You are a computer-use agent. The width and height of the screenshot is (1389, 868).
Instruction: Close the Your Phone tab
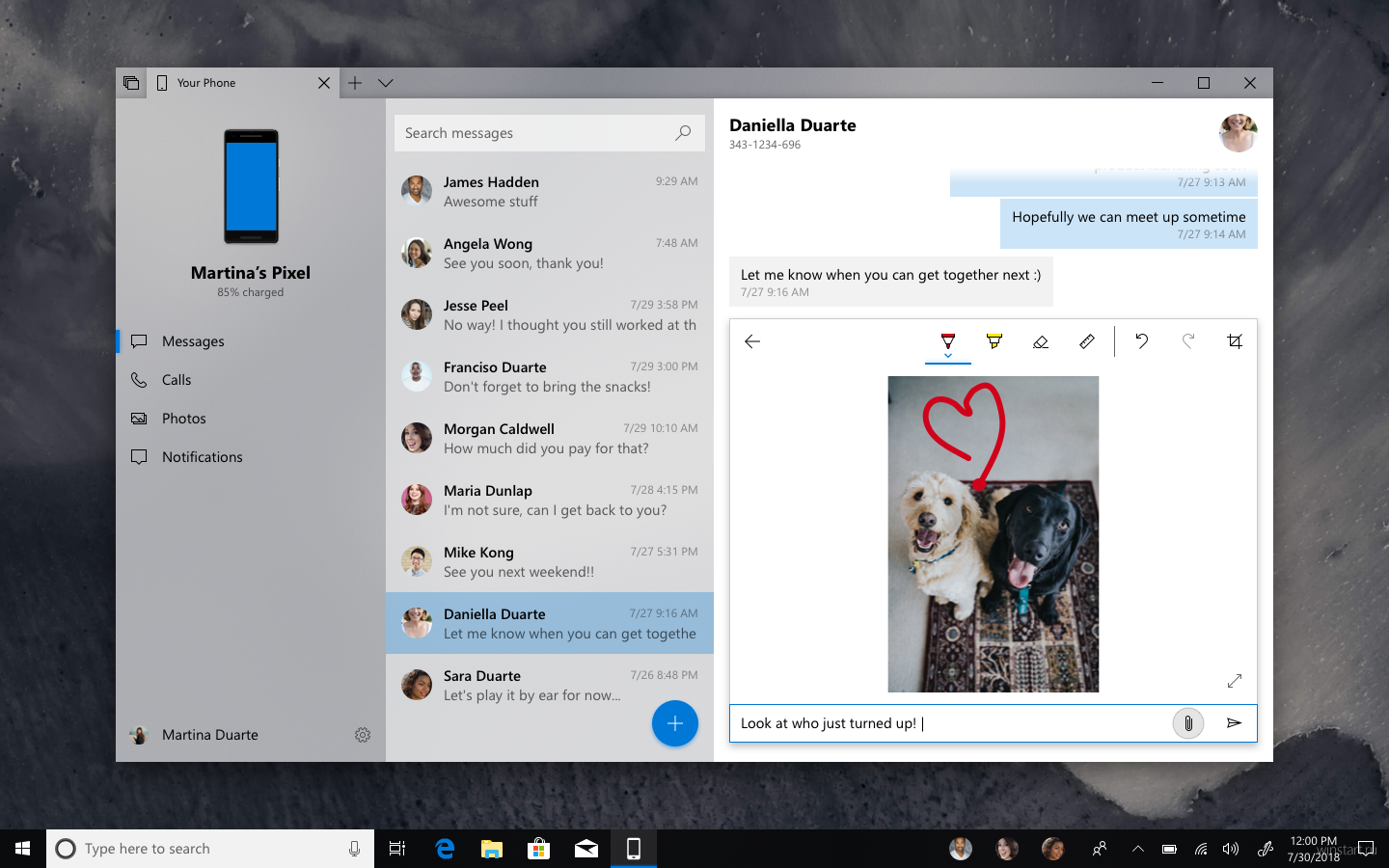tap(324, 83)
